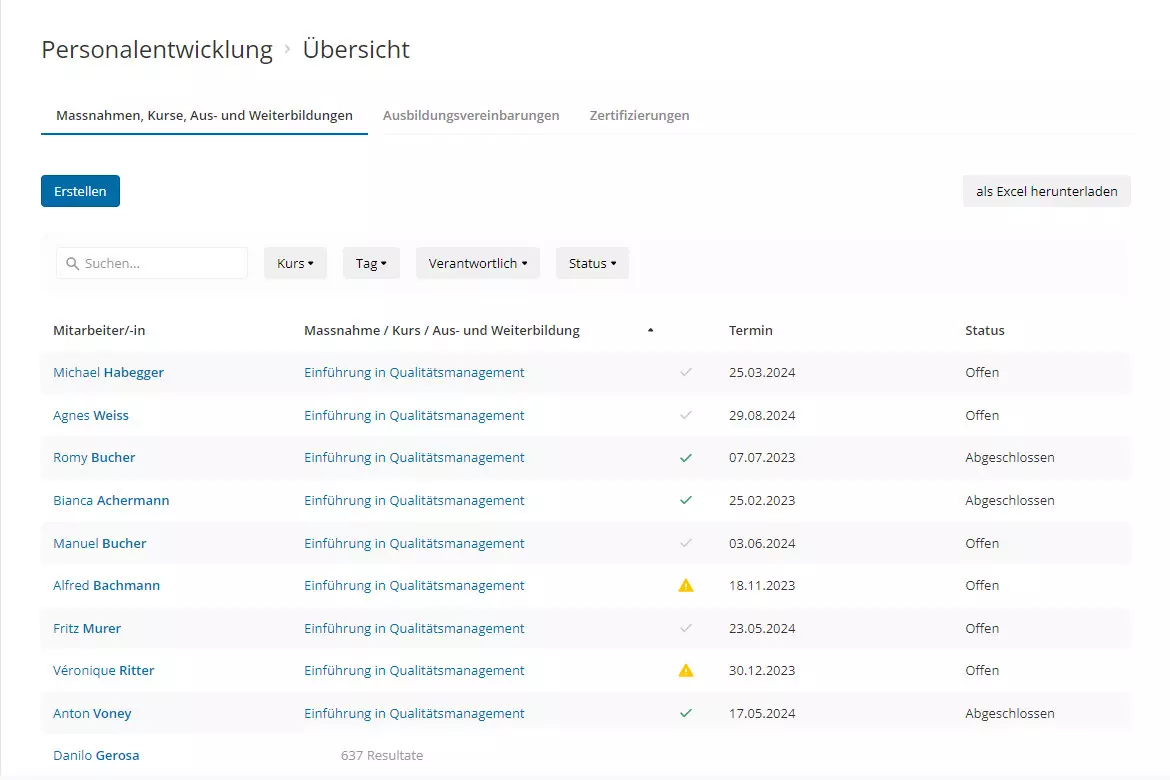Viewport: 1170px width, 780px height.
Task: Sort by the Massnahme column arrow
Action: [650, 331]
